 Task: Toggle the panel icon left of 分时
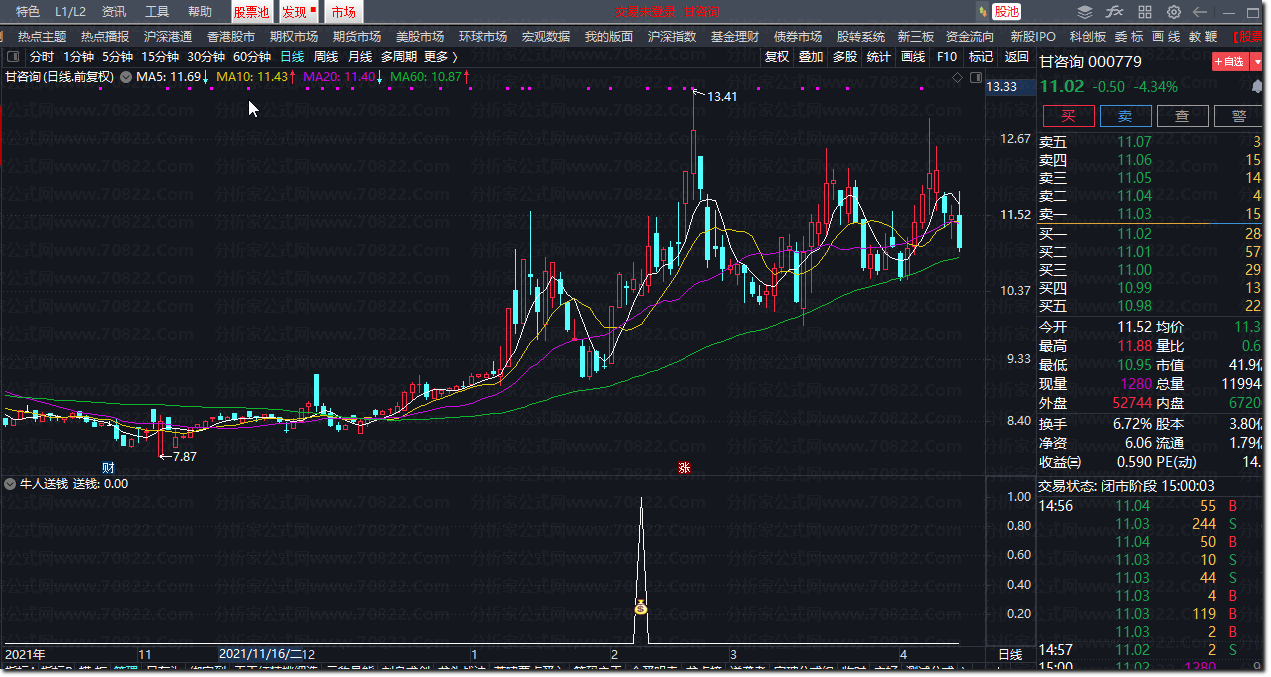pos(13,57)
